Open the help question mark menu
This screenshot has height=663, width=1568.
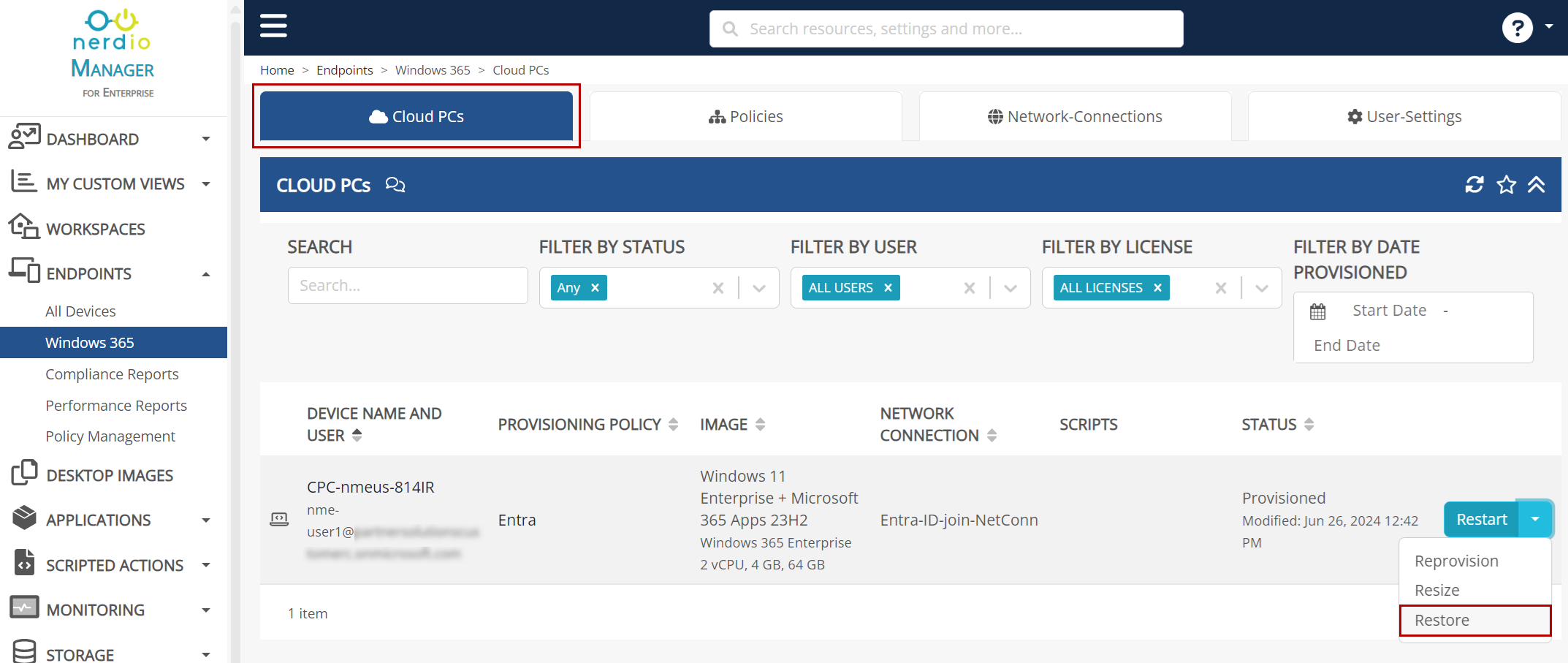(1517, 28)
